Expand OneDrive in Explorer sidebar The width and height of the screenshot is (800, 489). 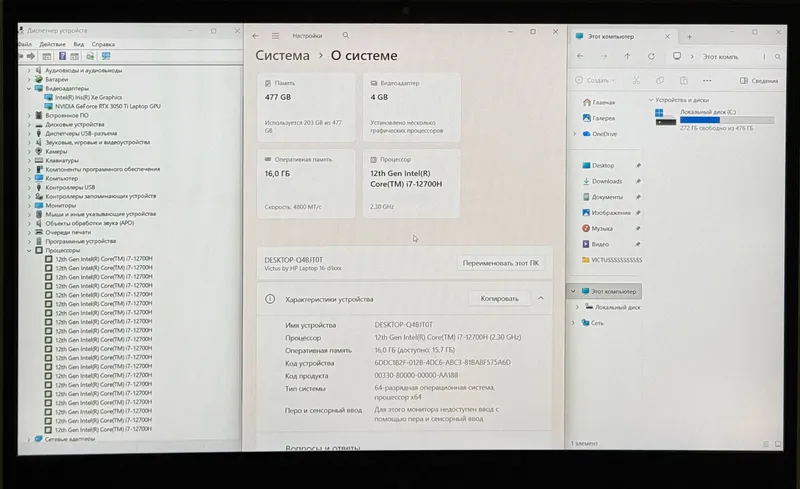(x=574, y=134)
